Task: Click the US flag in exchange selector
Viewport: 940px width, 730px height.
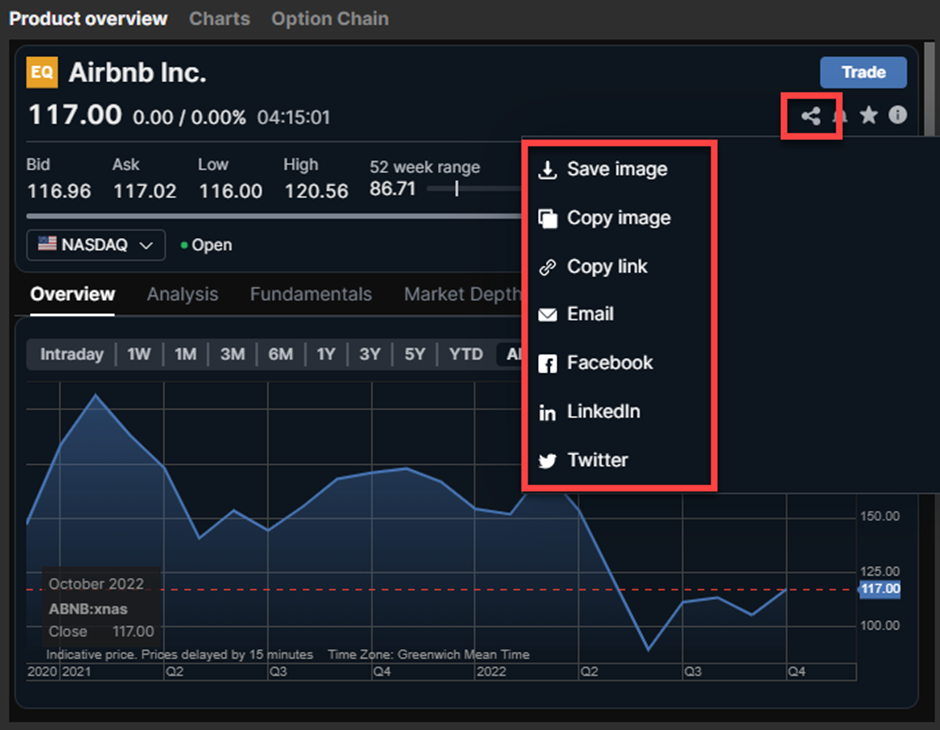Action: pyautogui.click(x=47, y=244)
